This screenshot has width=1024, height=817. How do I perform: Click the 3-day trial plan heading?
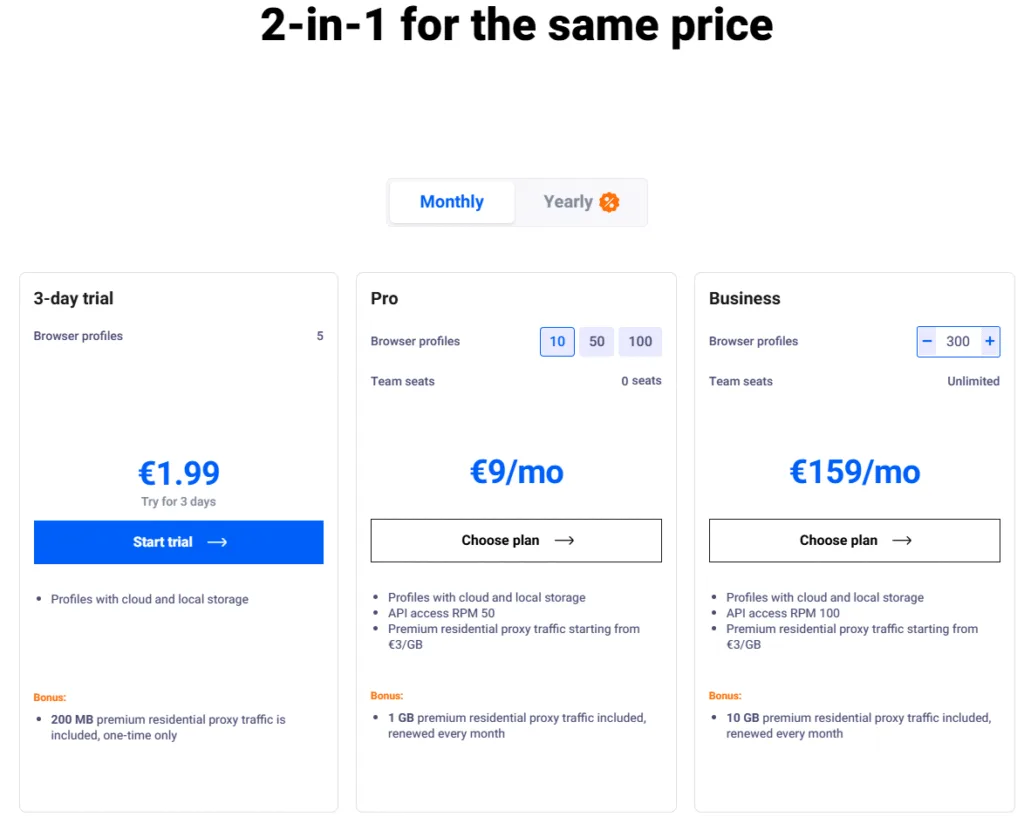point(74,298)
